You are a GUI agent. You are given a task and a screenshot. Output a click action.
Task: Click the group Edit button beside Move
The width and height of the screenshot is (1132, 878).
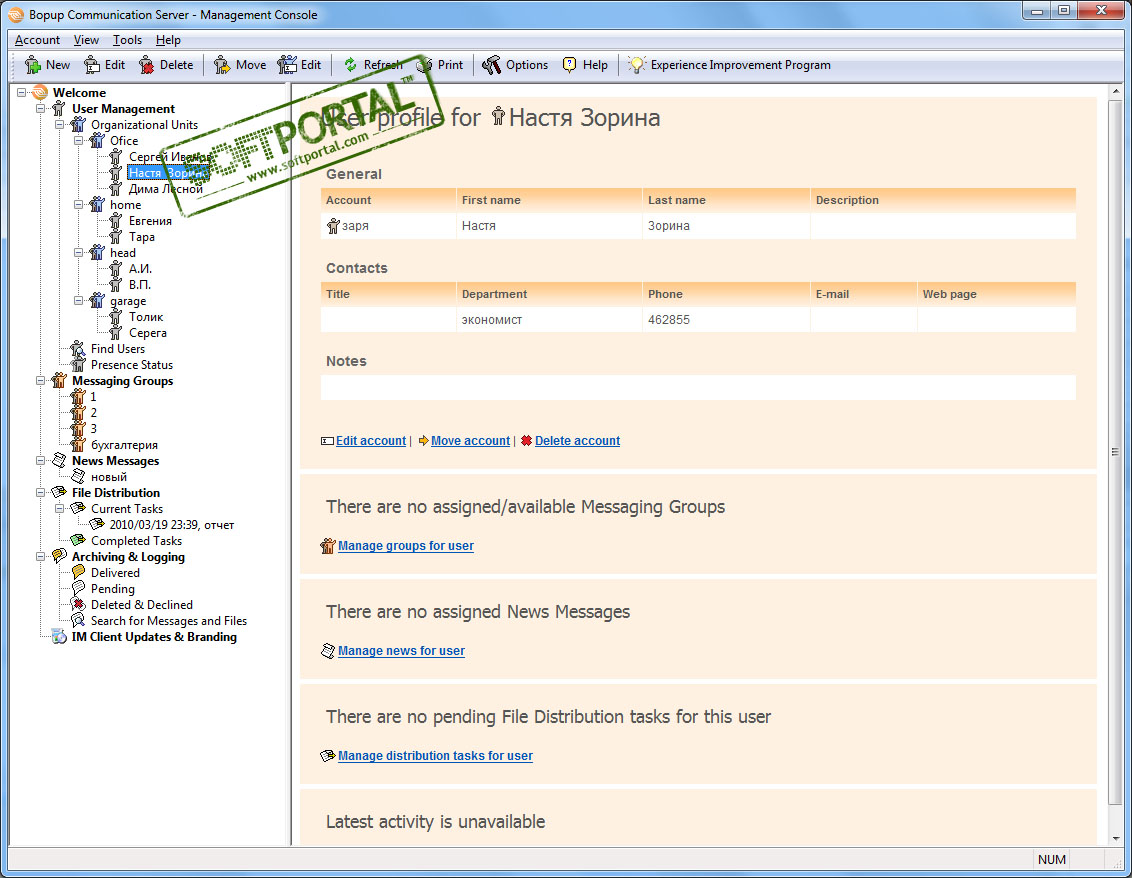(x=300, y=65)
